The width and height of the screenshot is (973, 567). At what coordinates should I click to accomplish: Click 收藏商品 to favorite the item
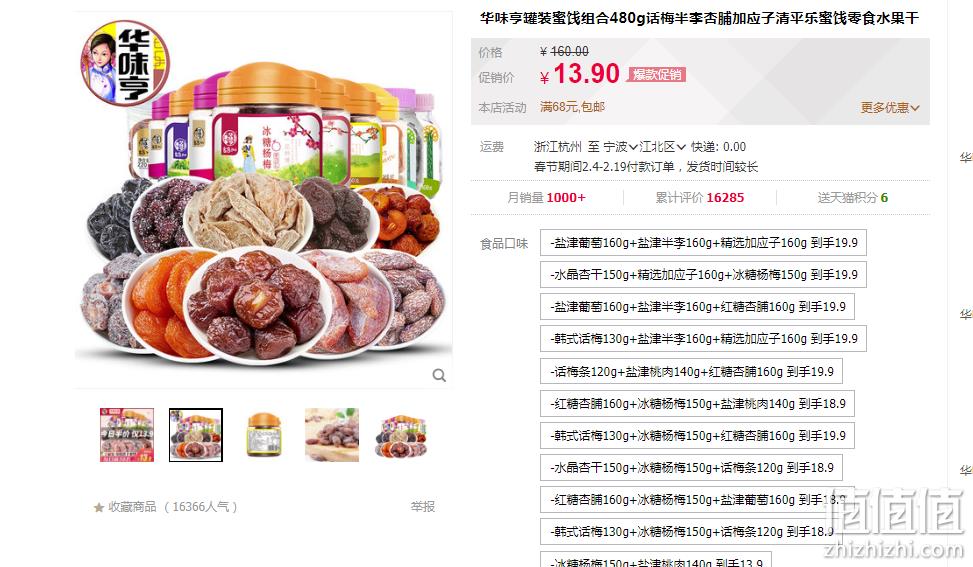pyautogui.click(x=132, y=507)
